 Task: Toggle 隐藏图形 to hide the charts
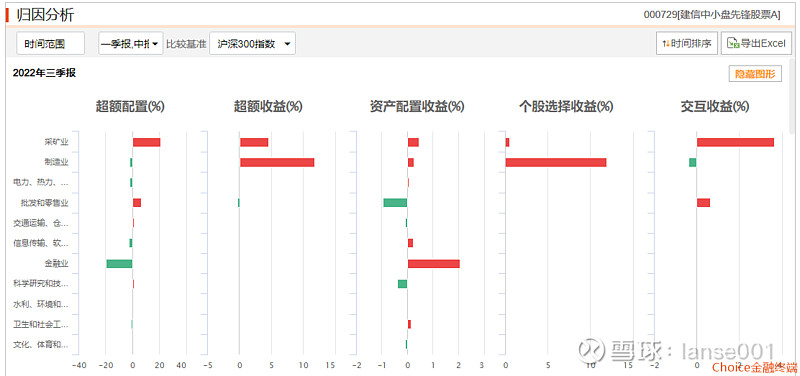[x=755, y=74]
